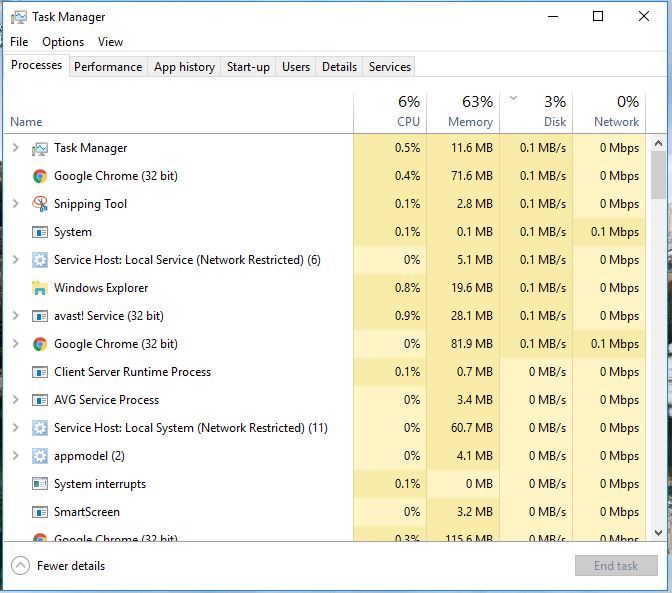Select the Client Server Runtime Process name
This screenshot has height=593, width=672.
[132, 372]
